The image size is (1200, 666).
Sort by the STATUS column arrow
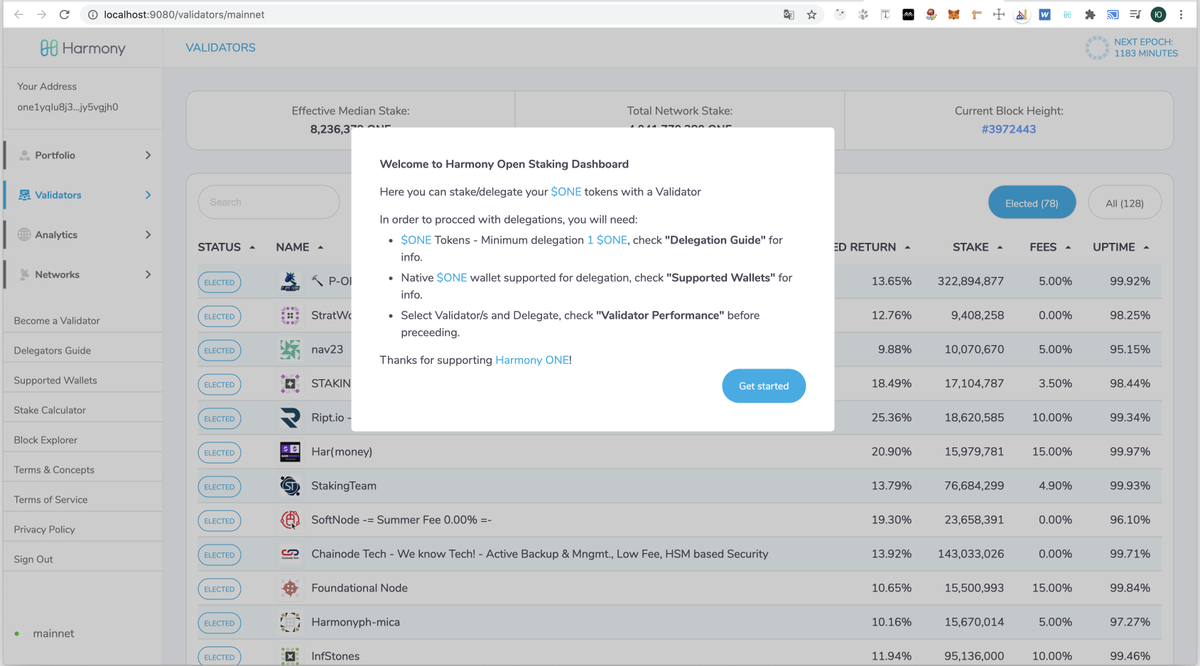[252, 247]
